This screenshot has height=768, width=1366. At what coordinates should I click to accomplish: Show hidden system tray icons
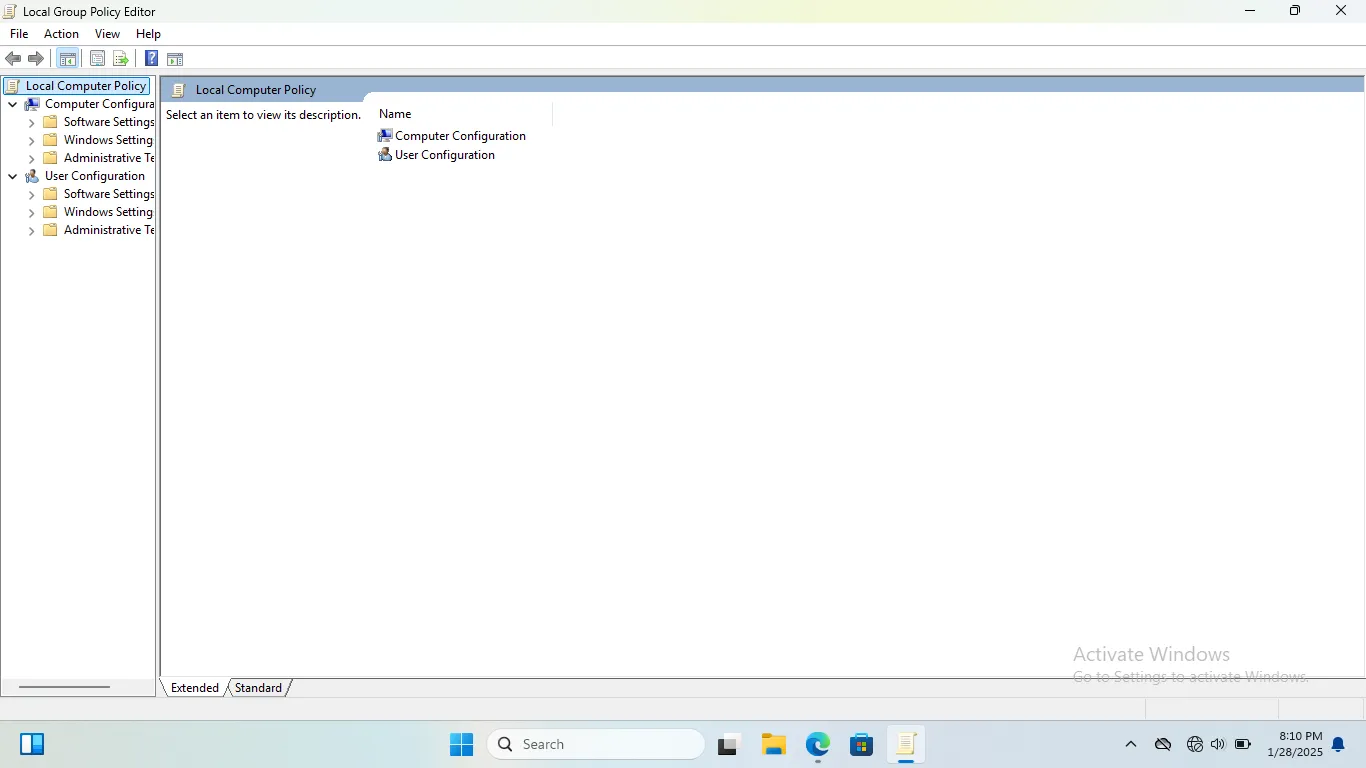tap(1131, 744)
